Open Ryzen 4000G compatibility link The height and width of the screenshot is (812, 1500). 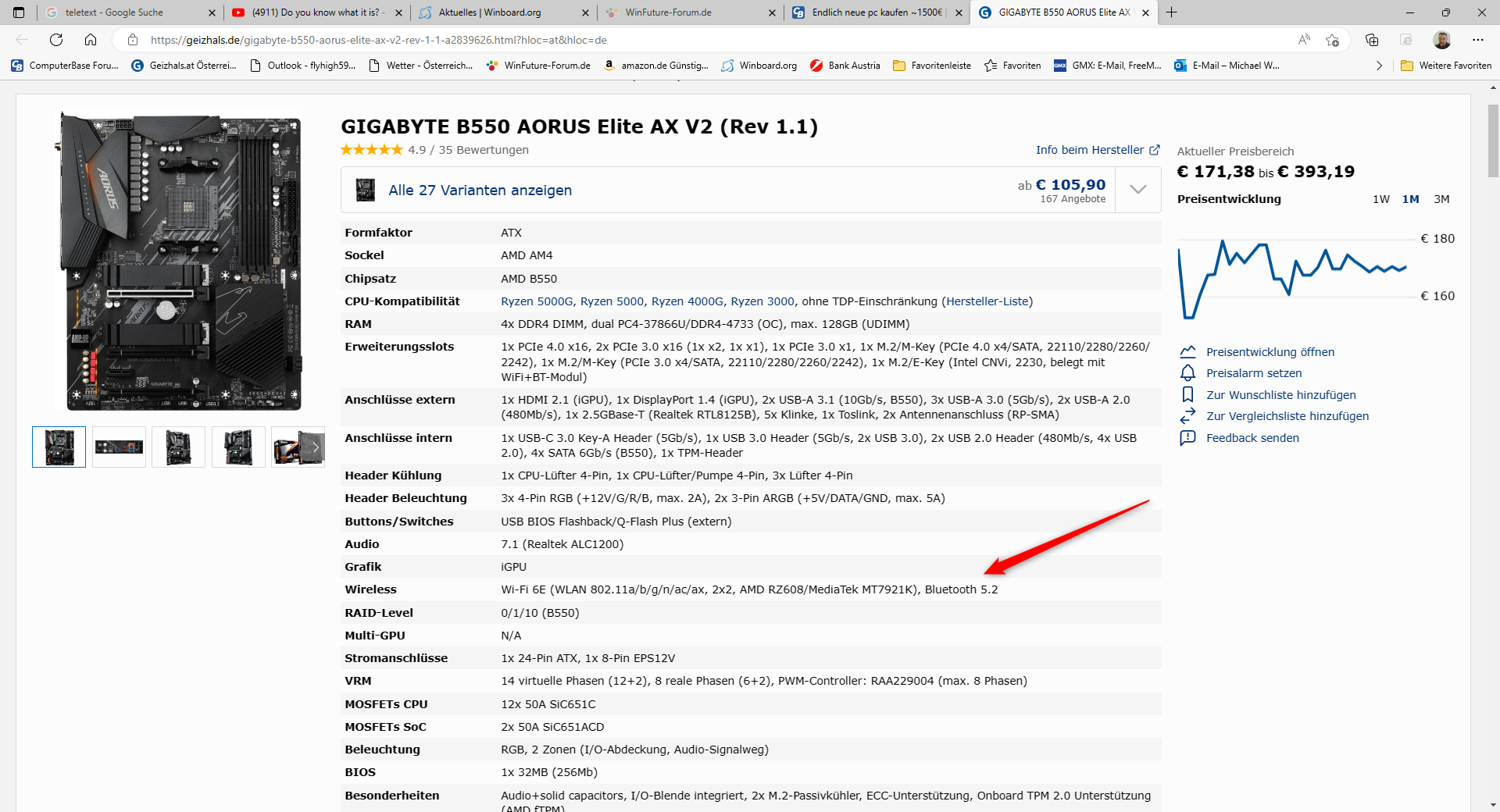point(687,301)
